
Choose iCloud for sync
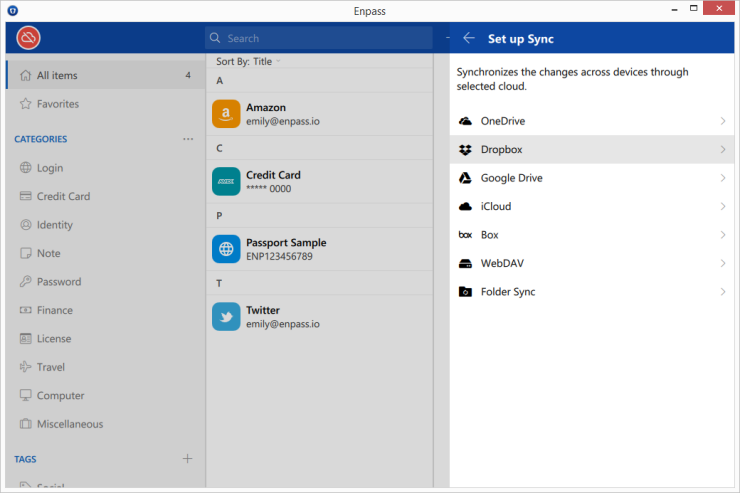click(x=592, y=206)
